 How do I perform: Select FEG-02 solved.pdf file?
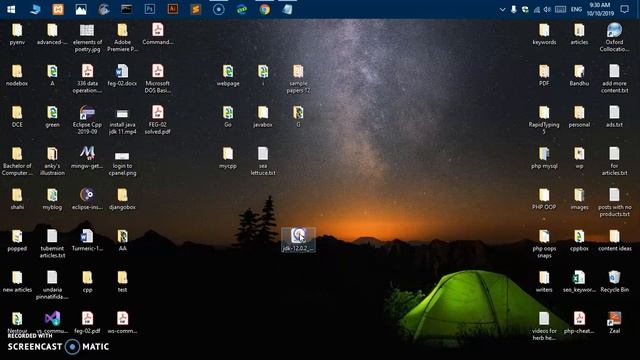(x=158, y=120)
